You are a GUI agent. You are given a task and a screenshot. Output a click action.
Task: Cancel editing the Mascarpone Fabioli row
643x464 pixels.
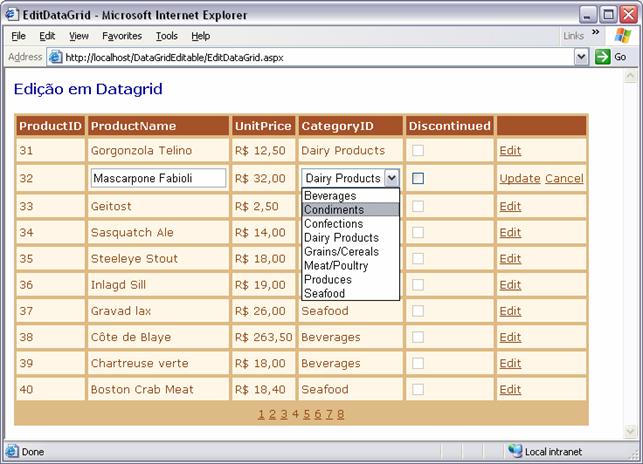click(x=564, y=178)
